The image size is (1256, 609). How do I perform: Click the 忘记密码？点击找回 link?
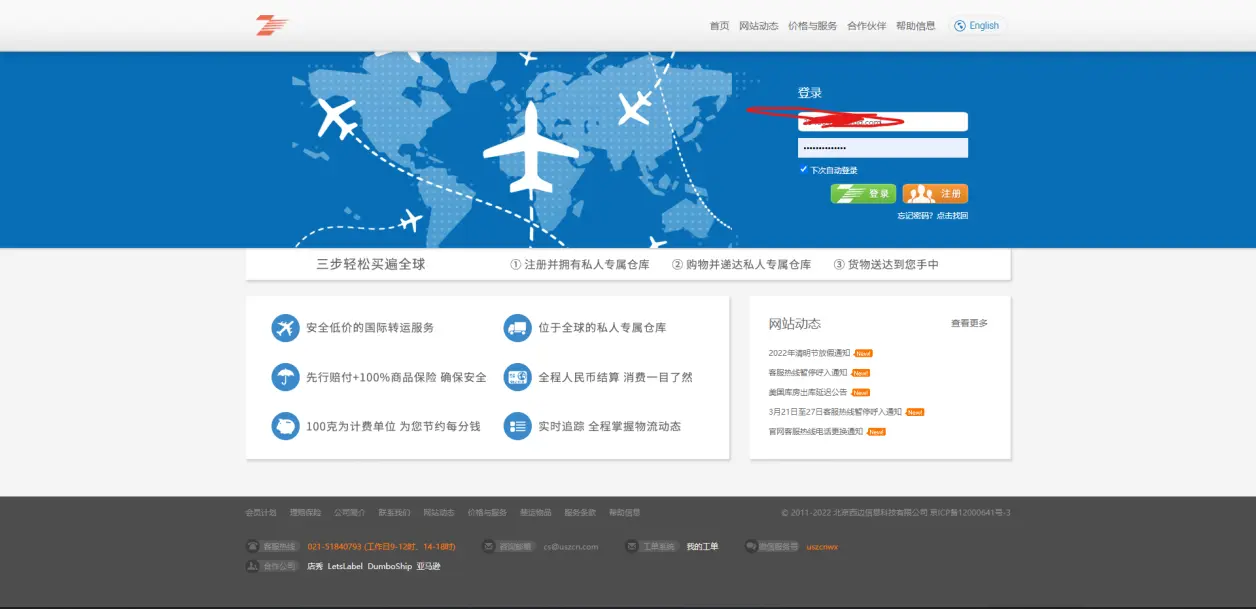pos(932,216)
